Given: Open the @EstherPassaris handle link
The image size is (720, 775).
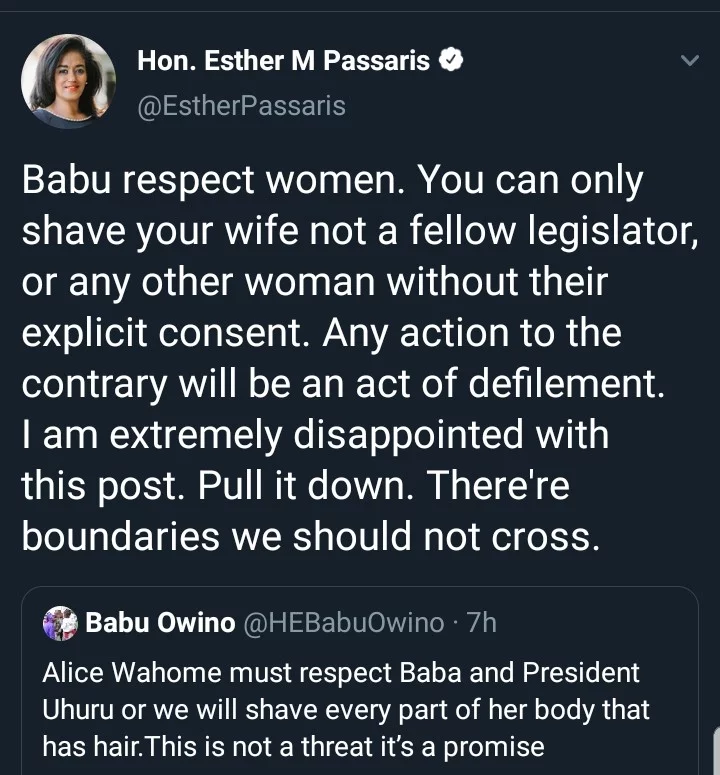Looking at the screenshot, I should pos(240,105).
